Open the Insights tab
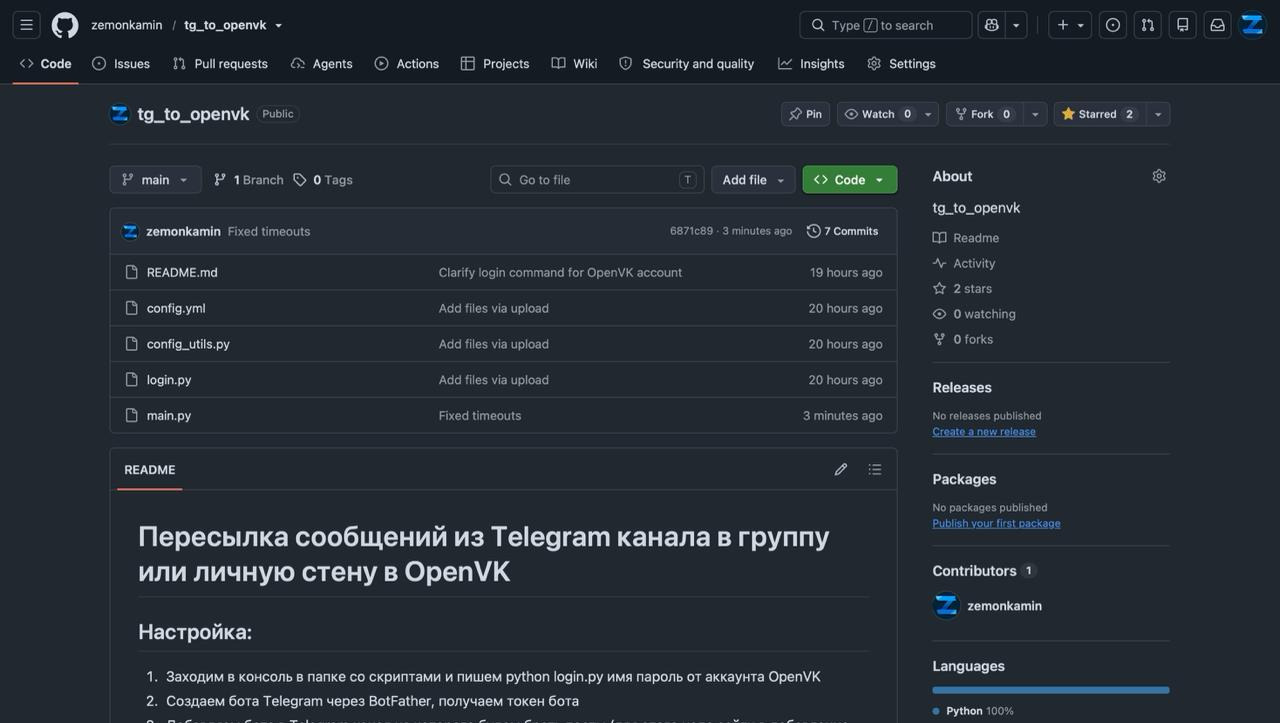Image resolution: width=1280 pixels, height=723 pixels. (811, 64)
